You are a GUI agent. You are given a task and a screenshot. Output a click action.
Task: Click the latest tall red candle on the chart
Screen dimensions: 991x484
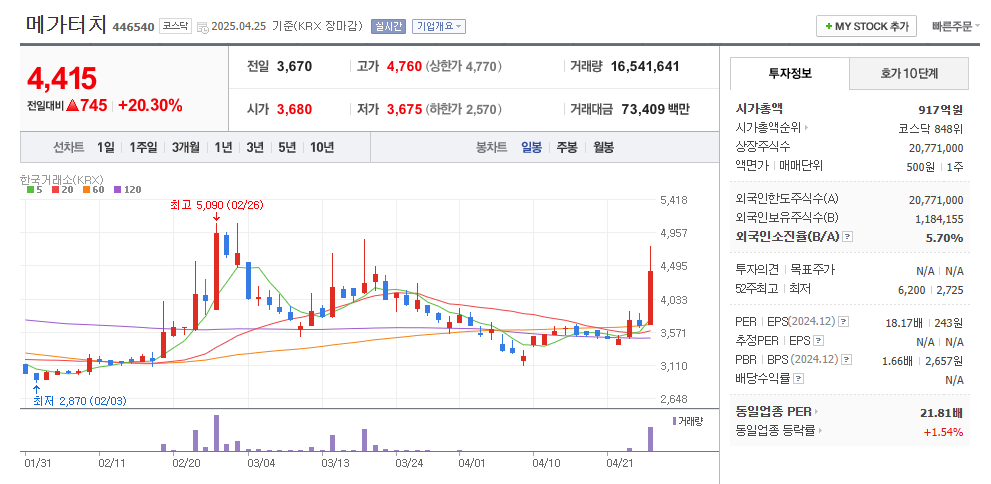click(x=650, y=298)
